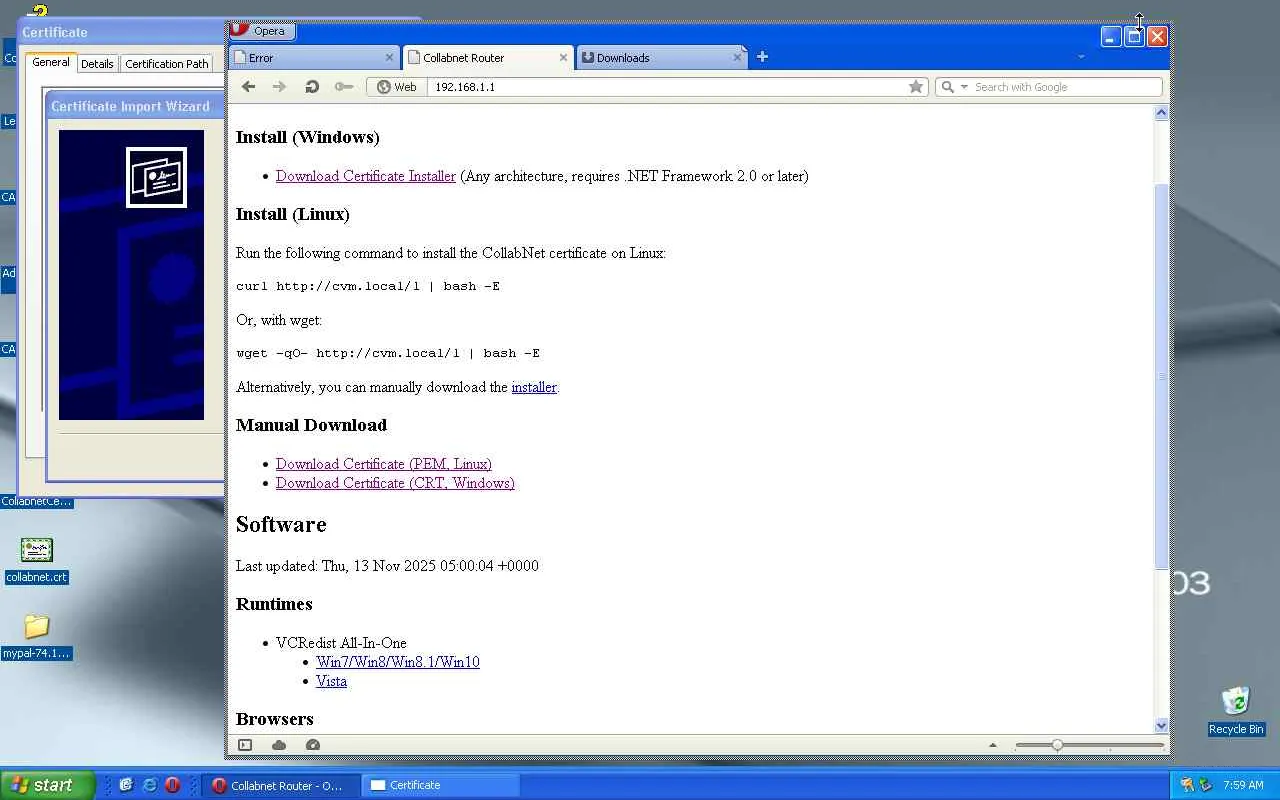
Task: Open Certification Path tab in Certificate window
Action: (167, 64)
